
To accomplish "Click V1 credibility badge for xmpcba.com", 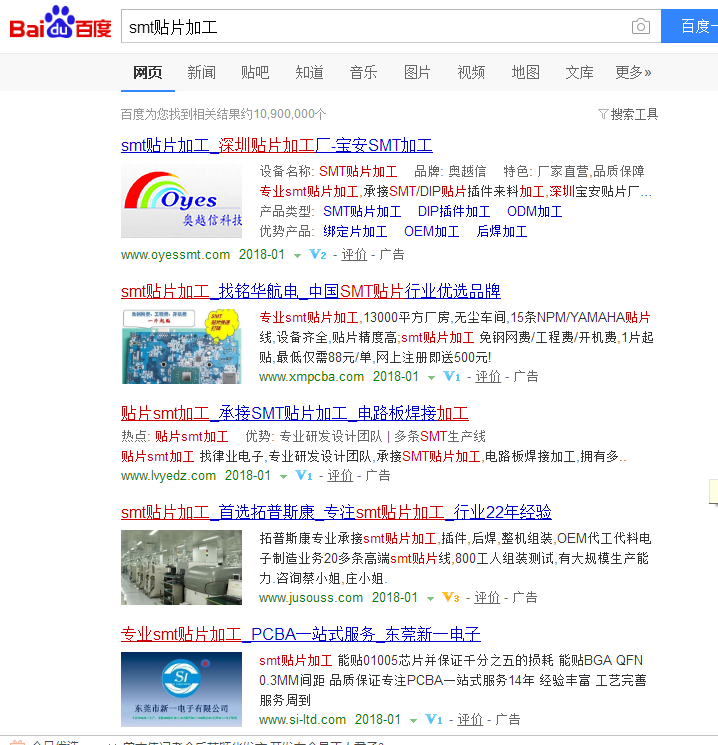I will point(452,377).
